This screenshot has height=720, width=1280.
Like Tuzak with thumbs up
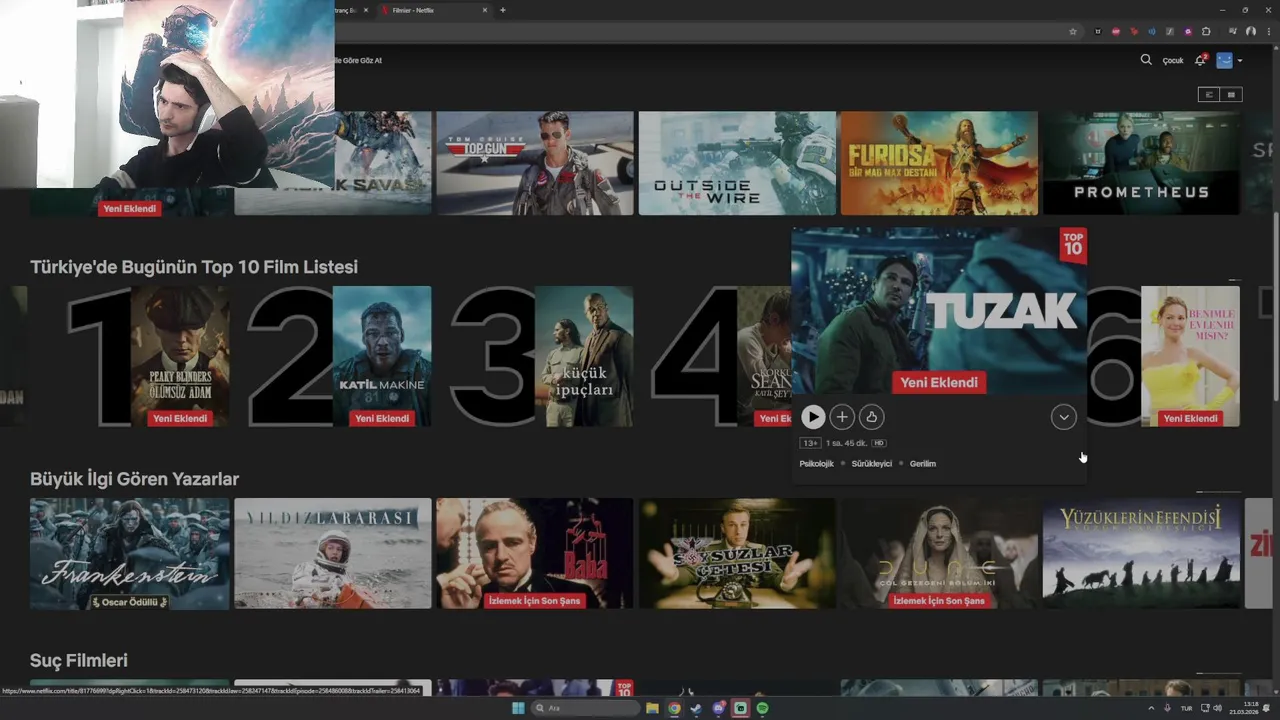pos(872,417)
